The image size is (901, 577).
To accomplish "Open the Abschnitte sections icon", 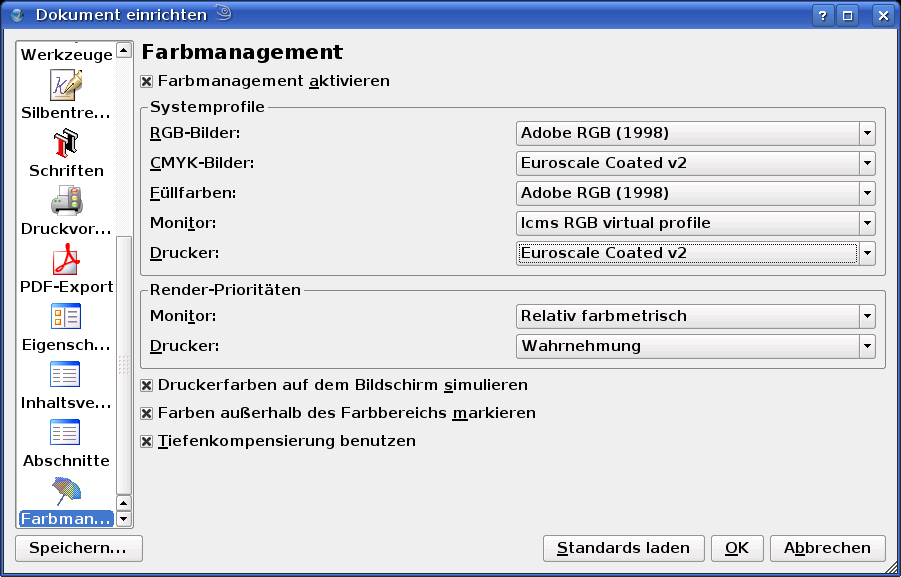I will [x=66, y=434].
